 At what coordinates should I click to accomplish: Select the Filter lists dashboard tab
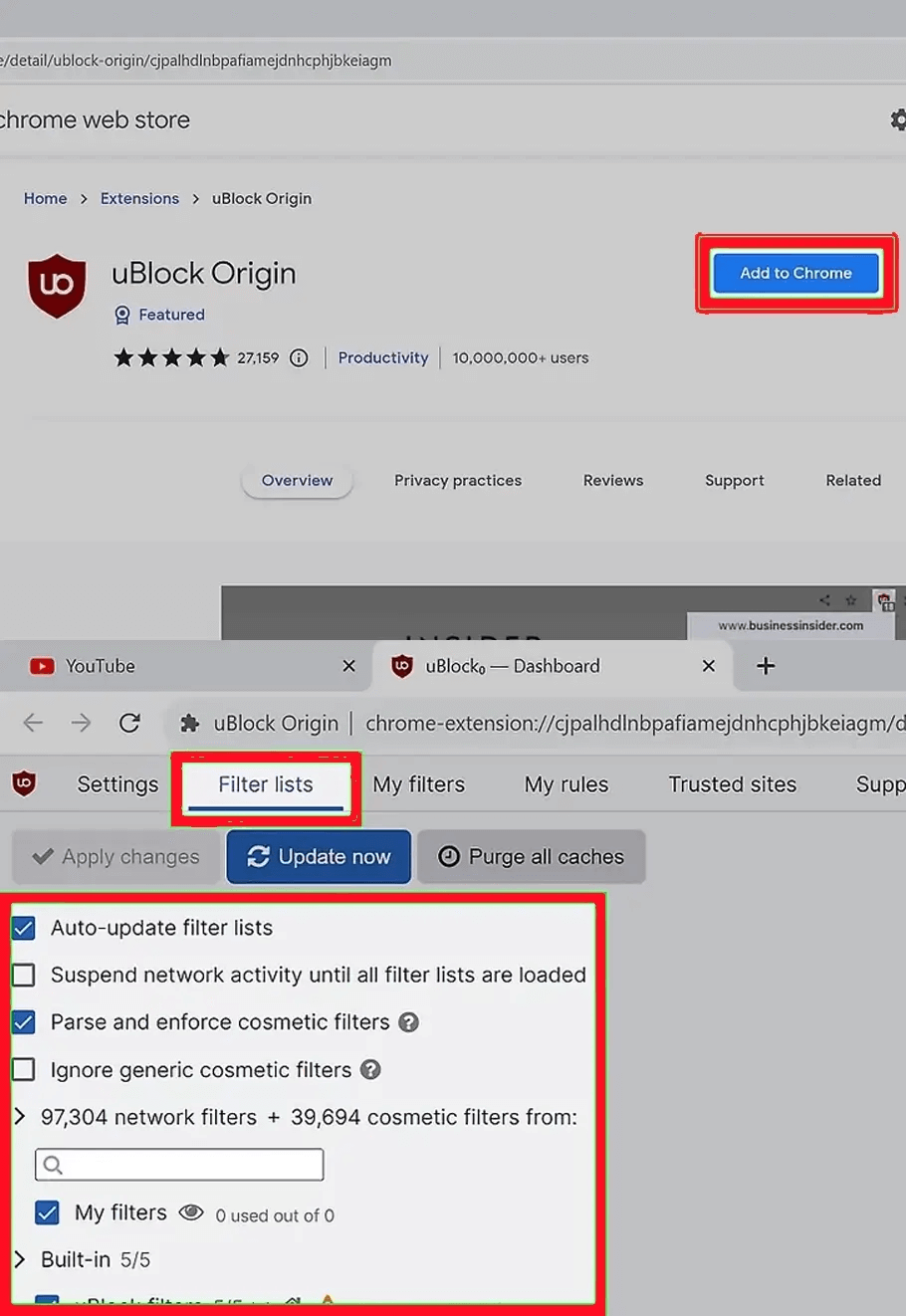266,785
